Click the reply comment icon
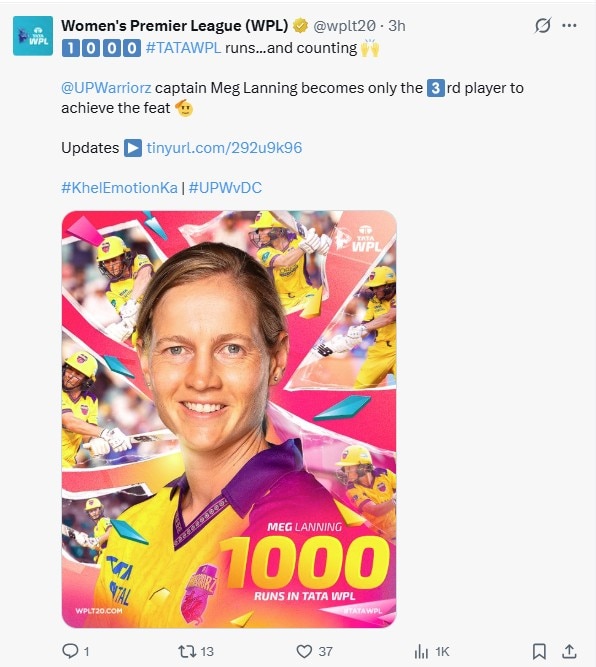The height and width of the screenshot is (667, 596). [x=70, y=651]
